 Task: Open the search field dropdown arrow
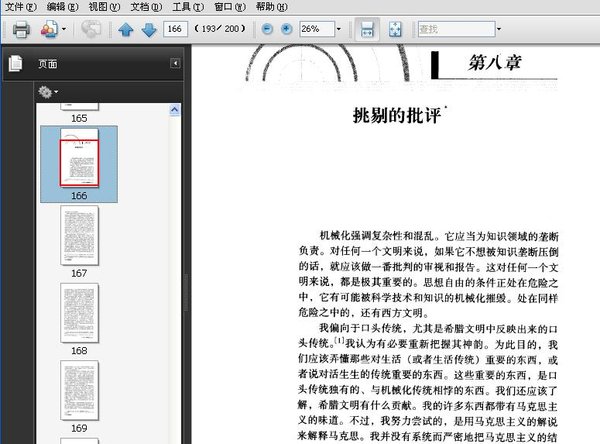[499, 29]
